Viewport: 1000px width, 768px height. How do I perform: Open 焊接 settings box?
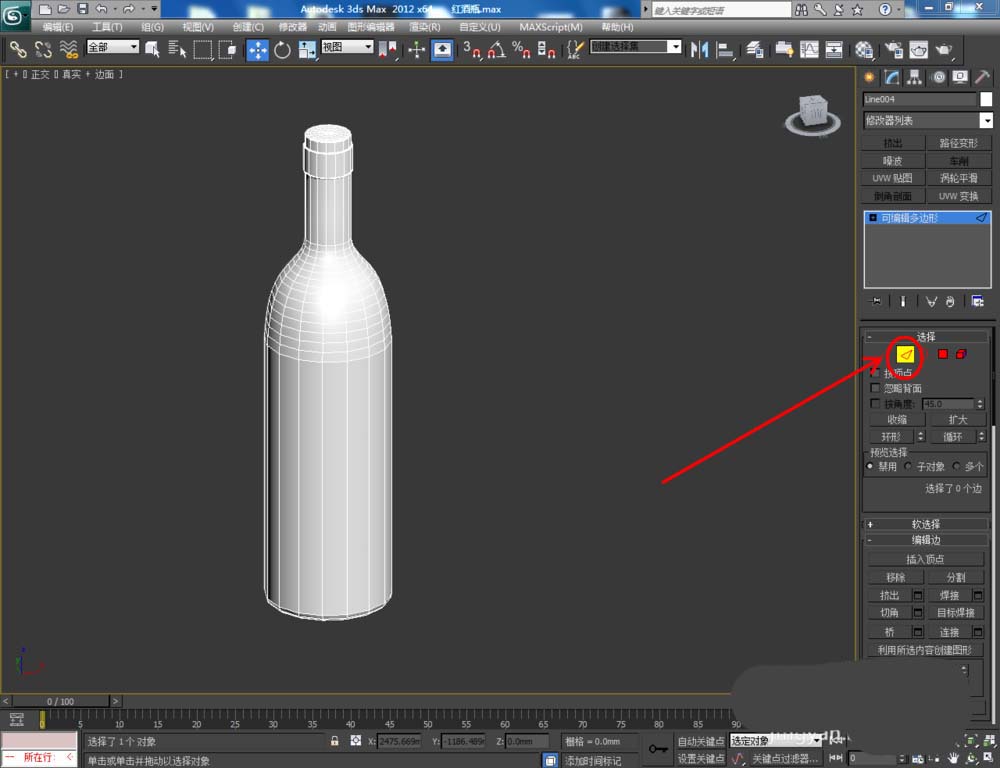[978, 594]
